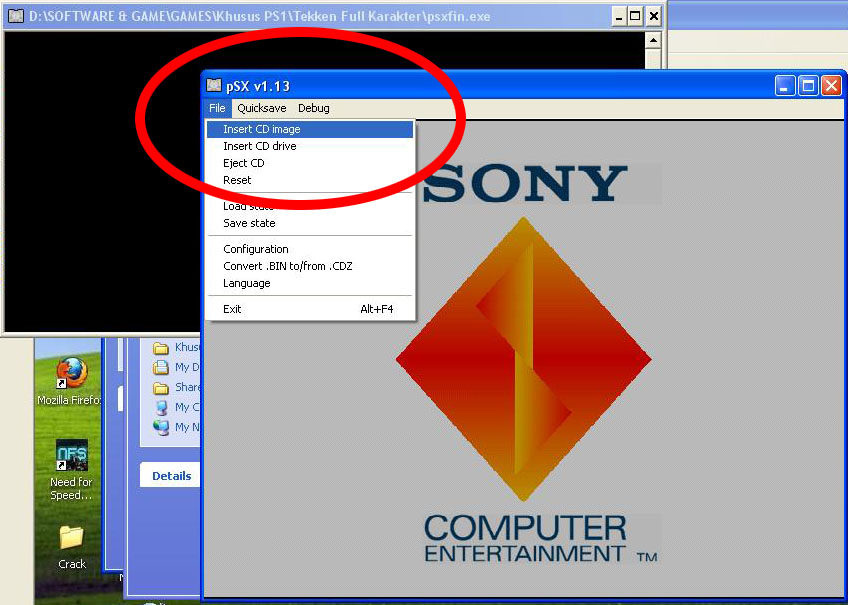Open Mozilla Firefox desktop shortcut

71,381
